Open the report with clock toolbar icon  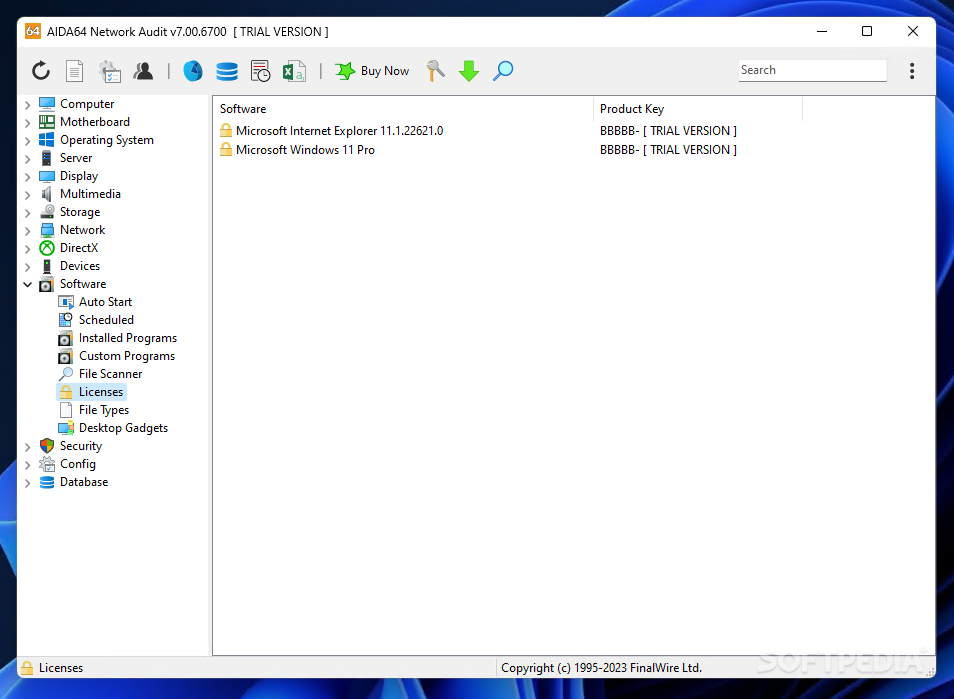(x=260, y=71)
